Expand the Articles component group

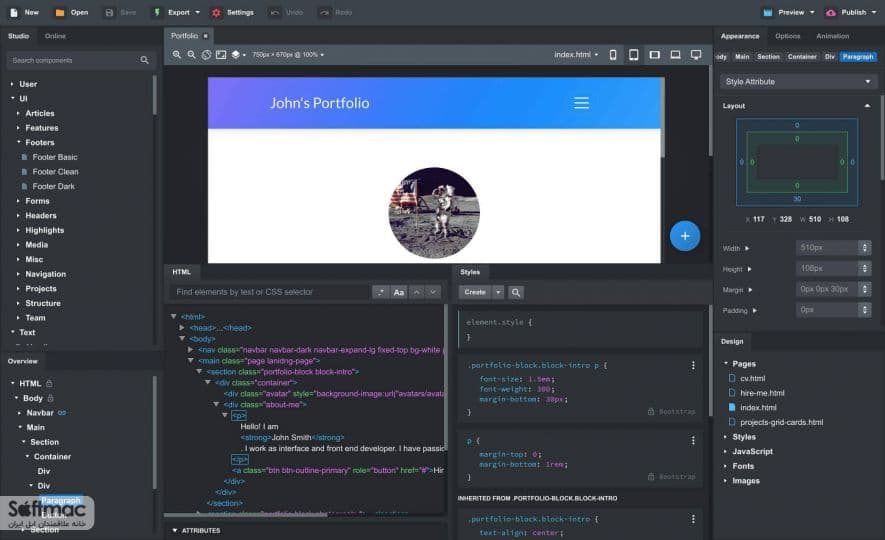(x=18, y=113)
